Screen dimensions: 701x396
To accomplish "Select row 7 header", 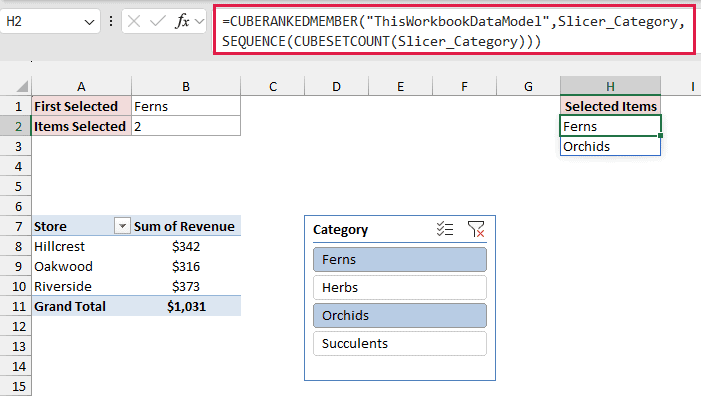I will (x=16, y=226).
